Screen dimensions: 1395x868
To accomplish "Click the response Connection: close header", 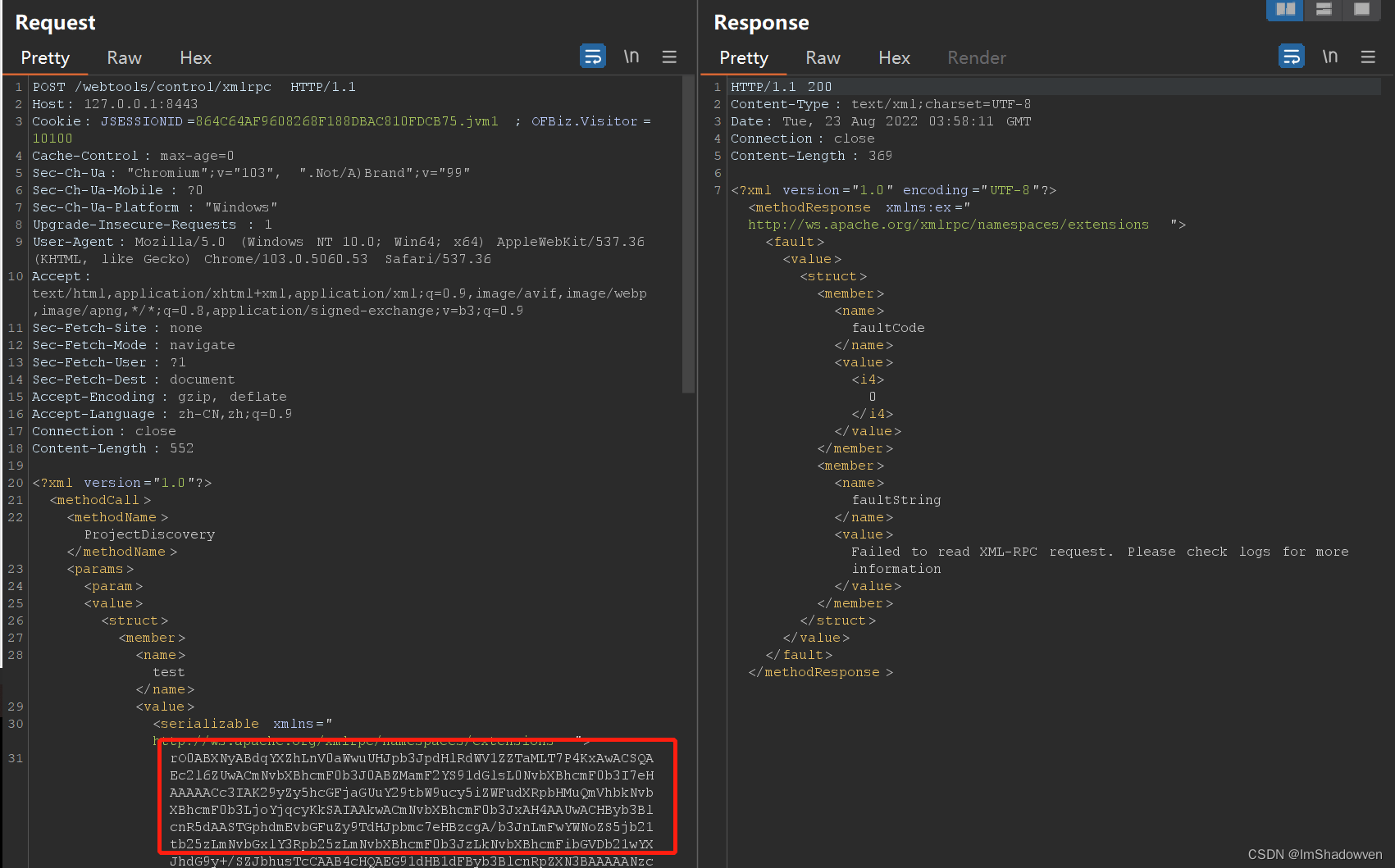I will pos(802,139).
